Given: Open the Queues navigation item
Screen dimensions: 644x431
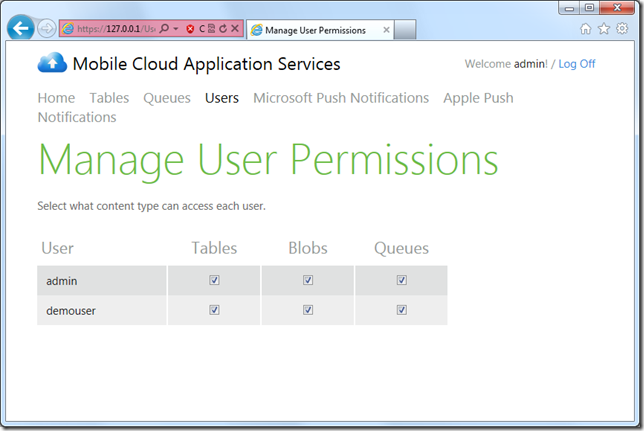Looking at the screenshot, I should pos(167,98).
